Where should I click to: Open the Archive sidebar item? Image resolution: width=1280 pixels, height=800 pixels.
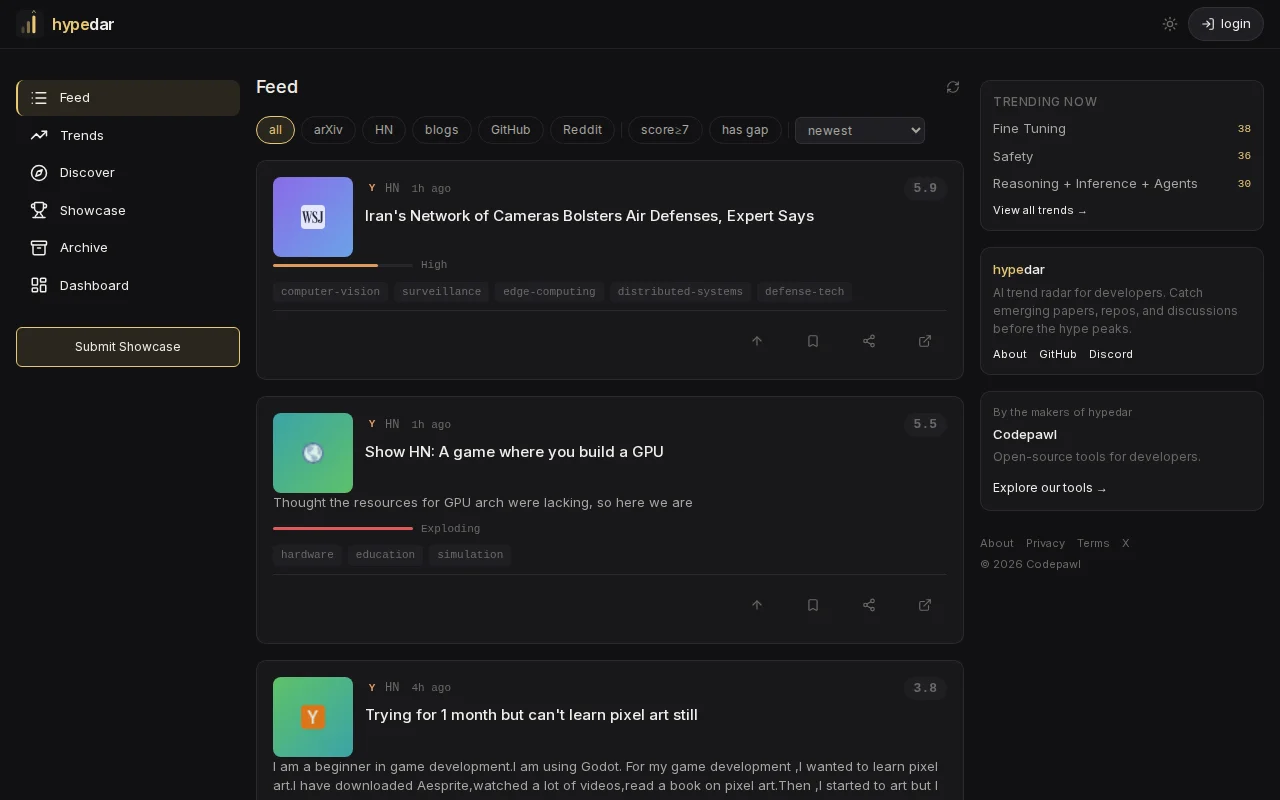pos(128,248)
